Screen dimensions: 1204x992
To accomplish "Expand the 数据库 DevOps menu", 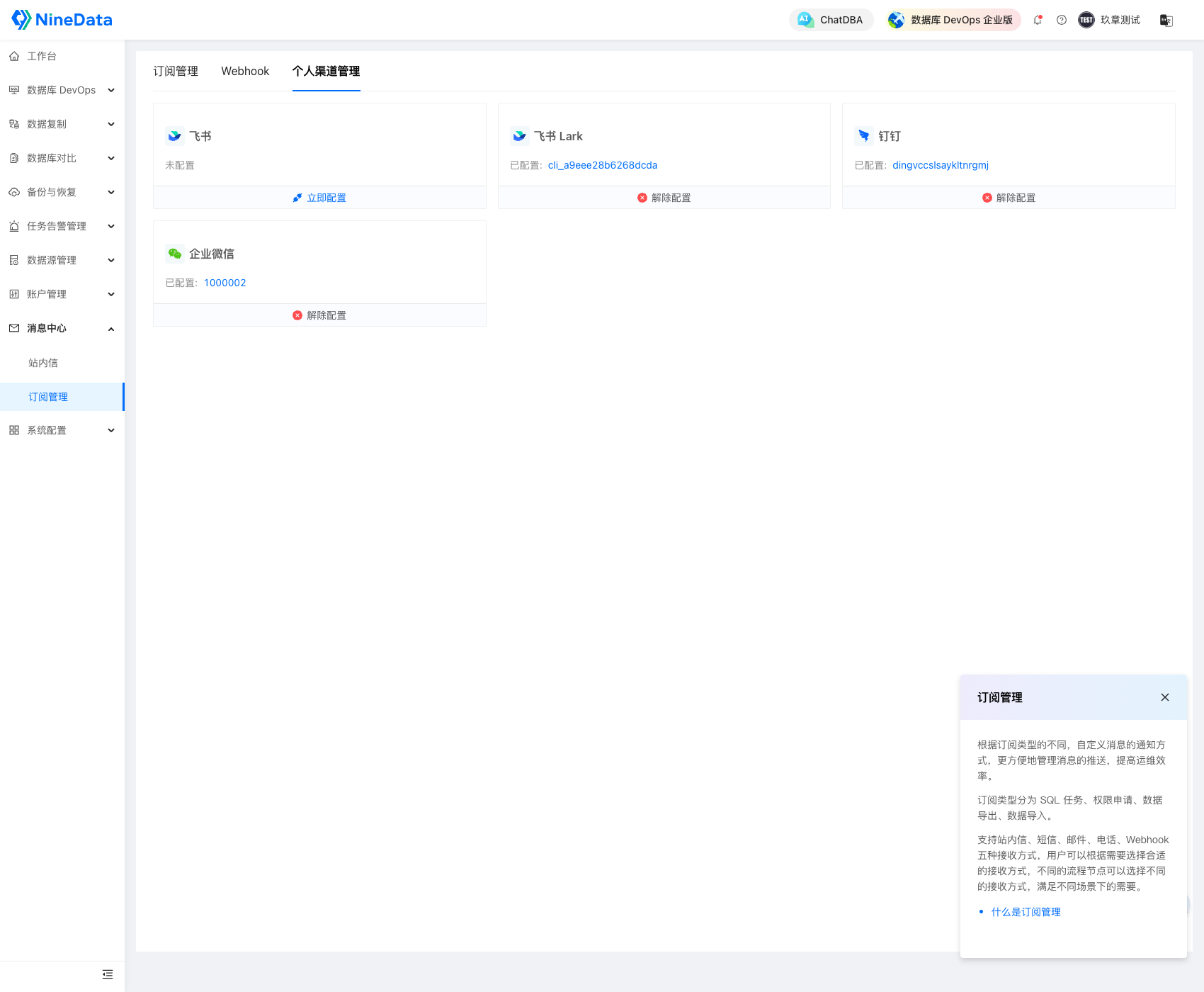I will pyautogui.click(x=62, y=90).
